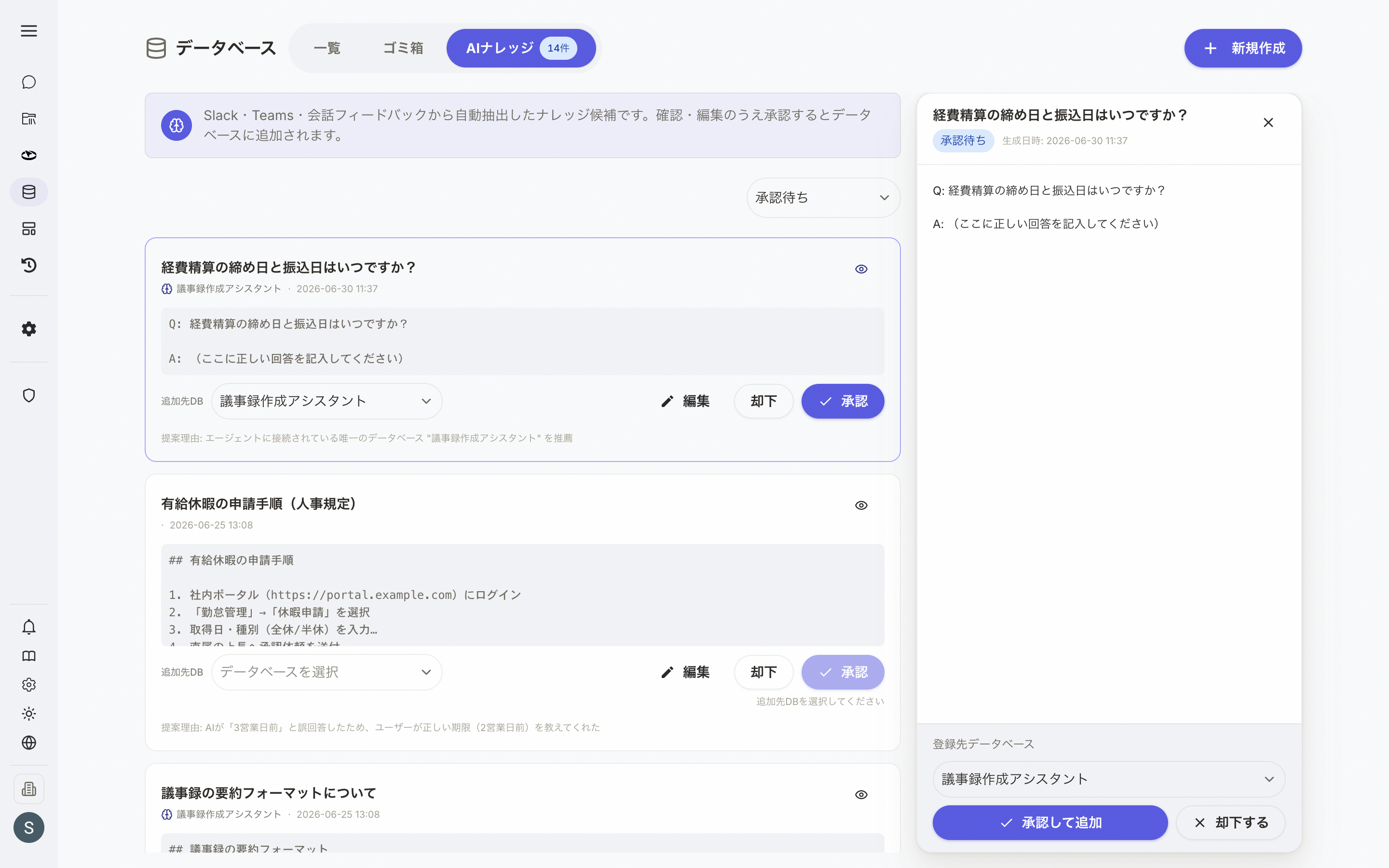Click the card title 経費精算の締め日と振込日はいつですか？
This screenshot has height=868, width=1389.
tap(288, 268)
